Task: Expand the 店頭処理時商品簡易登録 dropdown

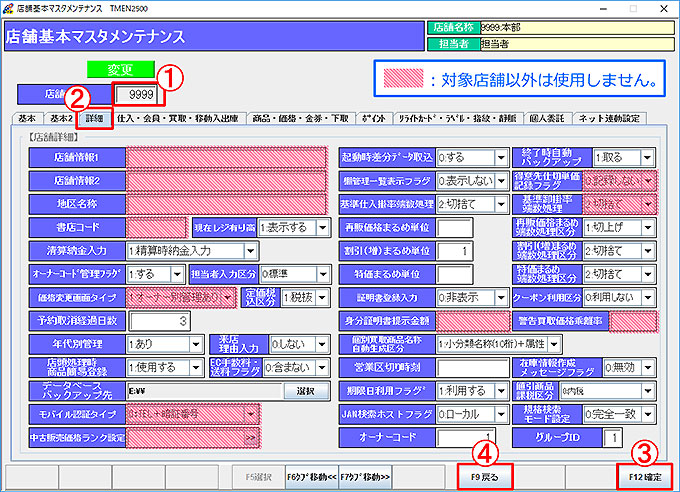Action: (x=196, y=368)
